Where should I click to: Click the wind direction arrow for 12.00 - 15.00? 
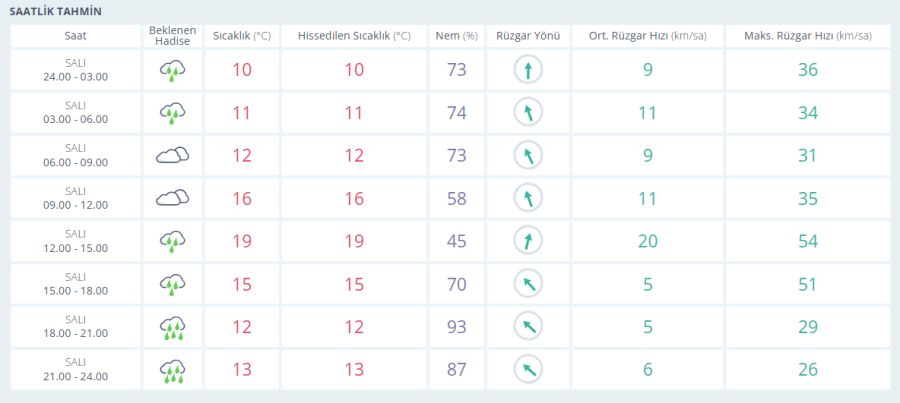[527, 241]
